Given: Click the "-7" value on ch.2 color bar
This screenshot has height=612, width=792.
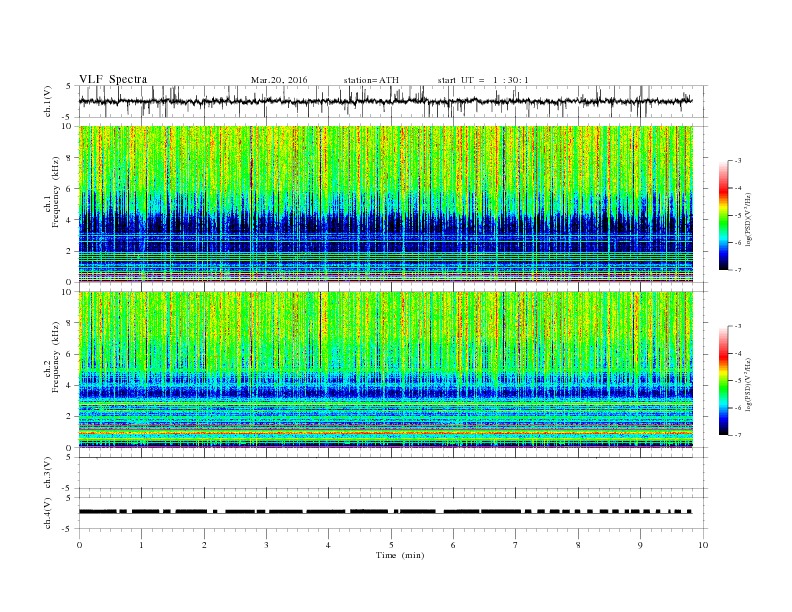Looking at the screenshot, I should pos(738,435).
